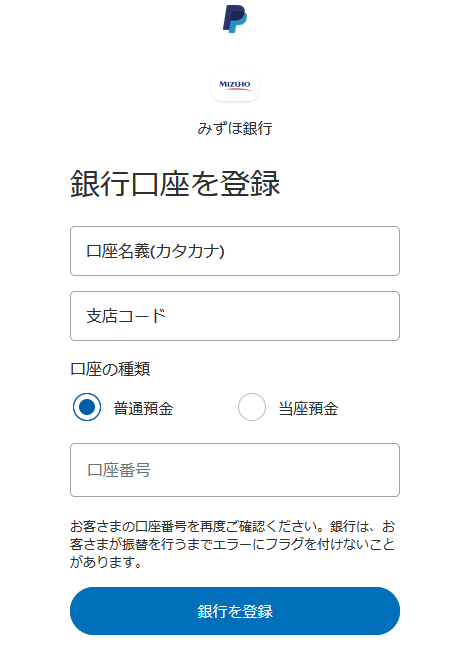The image size is (469, 661).
Task: Focus the 支店コード input field
Action: pyautogui.click(x=235, y=316)
